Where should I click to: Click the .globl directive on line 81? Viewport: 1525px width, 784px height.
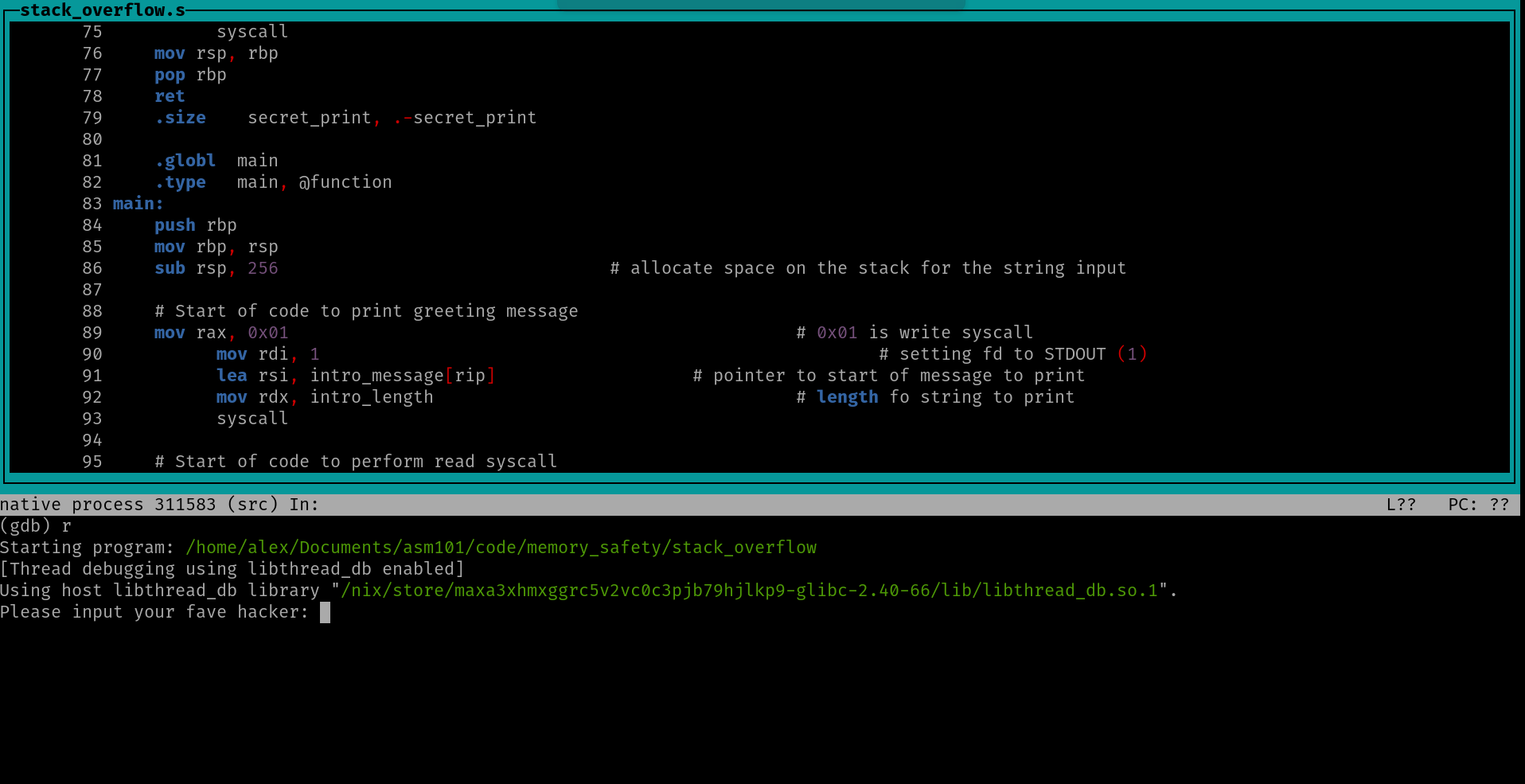185,160
